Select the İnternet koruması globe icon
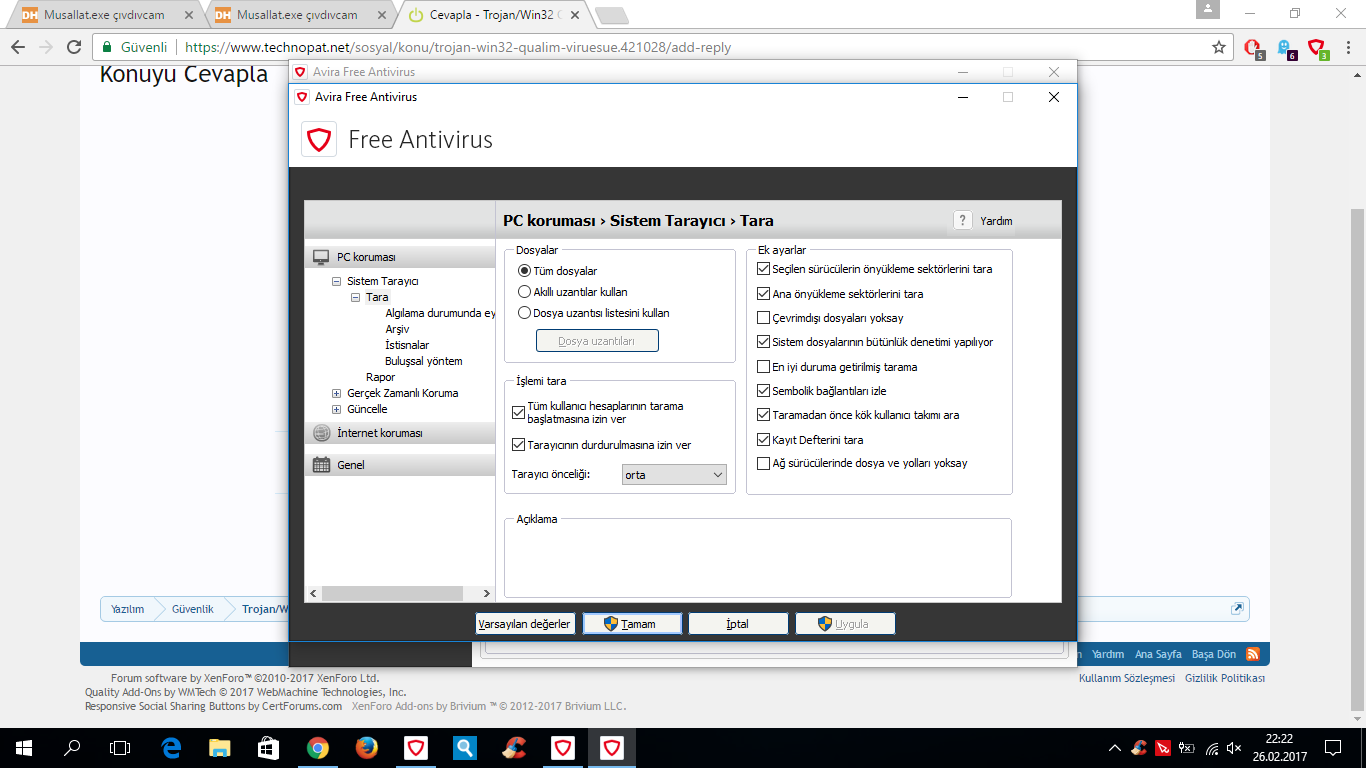Viewport: 1366px width, 768px height. 321,433
